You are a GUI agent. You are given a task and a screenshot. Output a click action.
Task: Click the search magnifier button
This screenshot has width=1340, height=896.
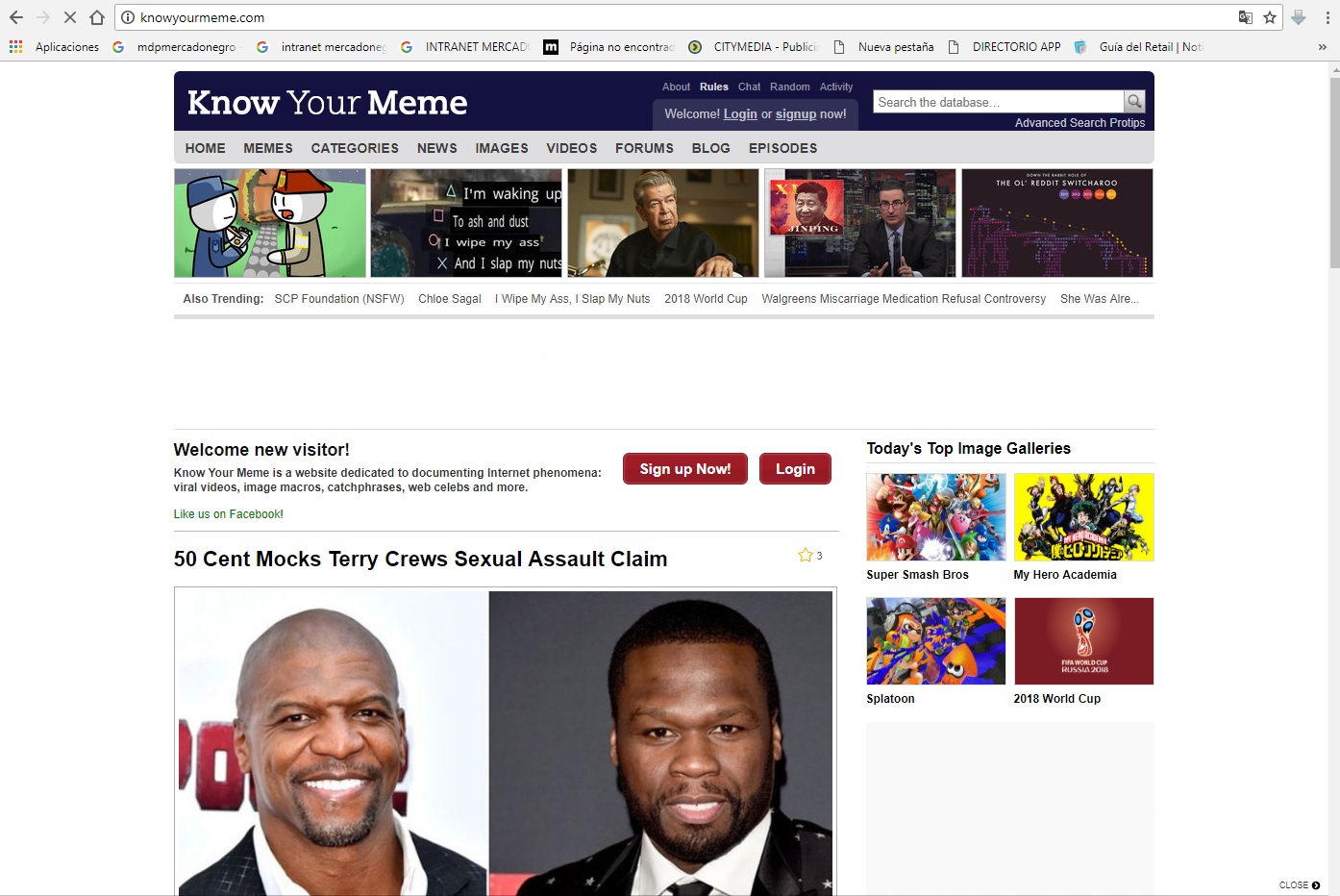coord(1134,101)
